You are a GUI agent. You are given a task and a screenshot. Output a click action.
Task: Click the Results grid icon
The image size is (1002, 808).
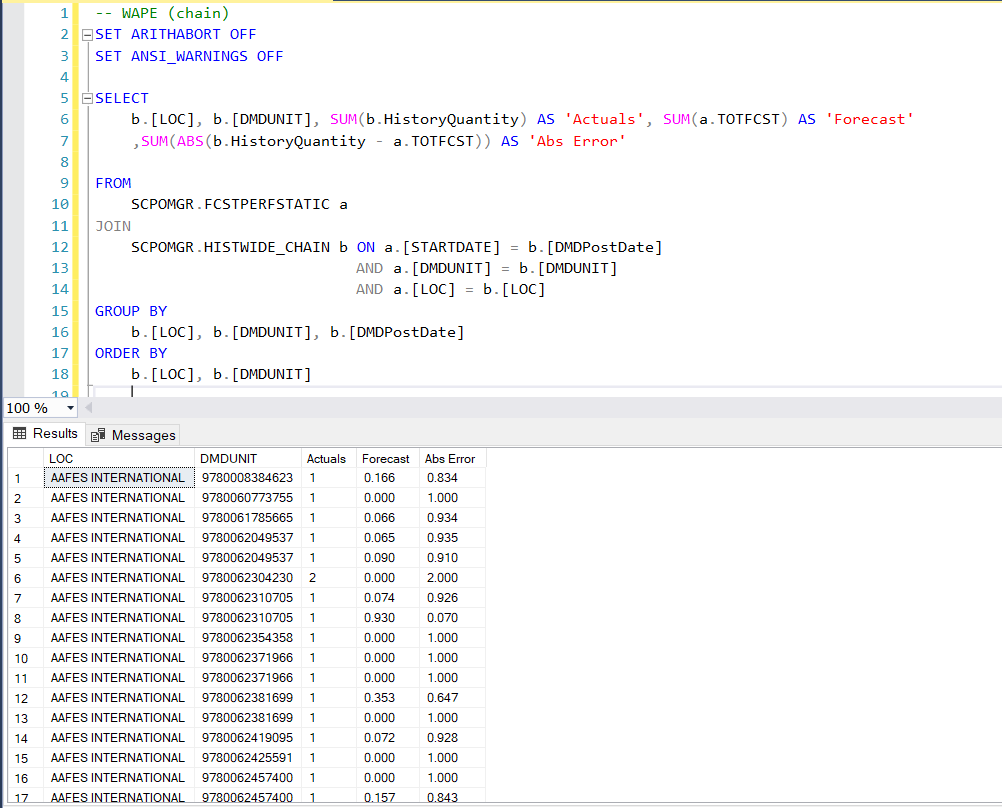(20, 433)
